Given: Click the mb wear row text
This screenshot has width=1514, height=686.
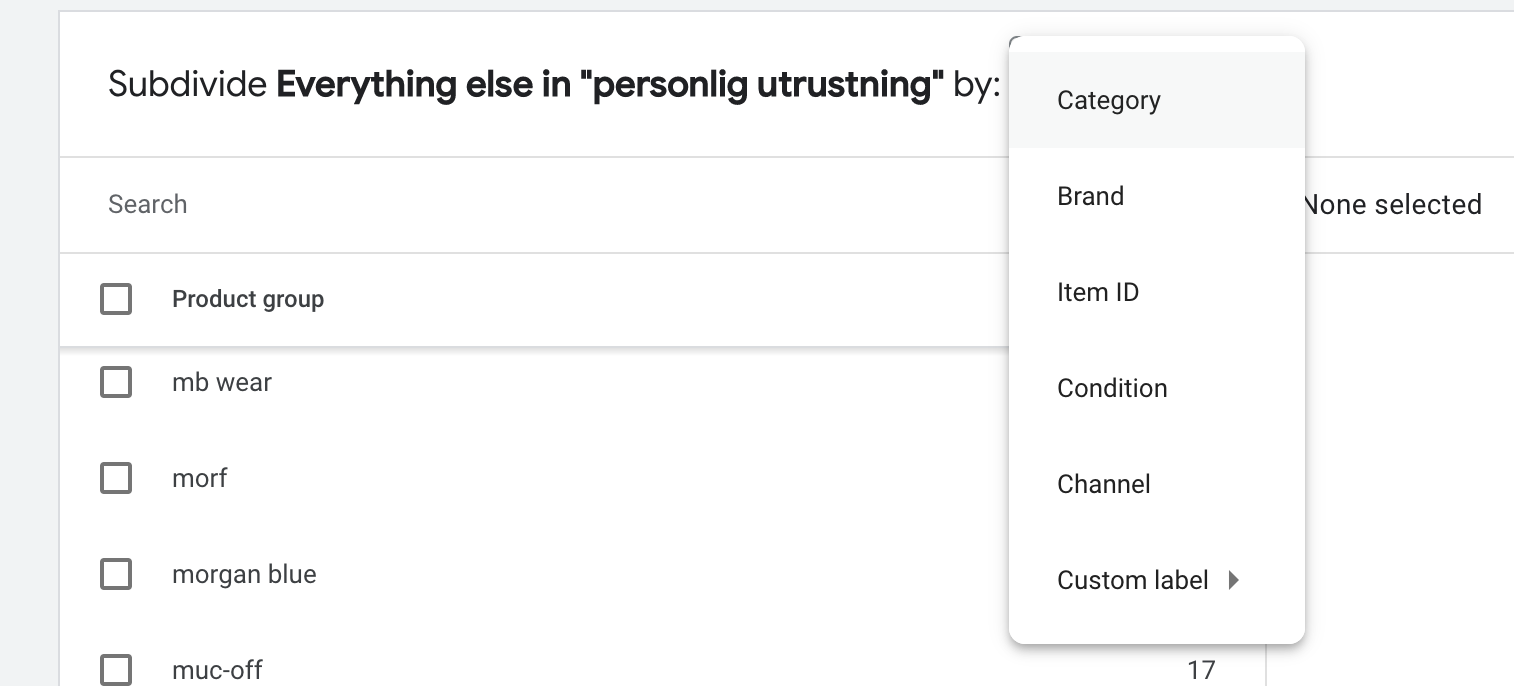Looking at the screenshot, I should point(221,383).
